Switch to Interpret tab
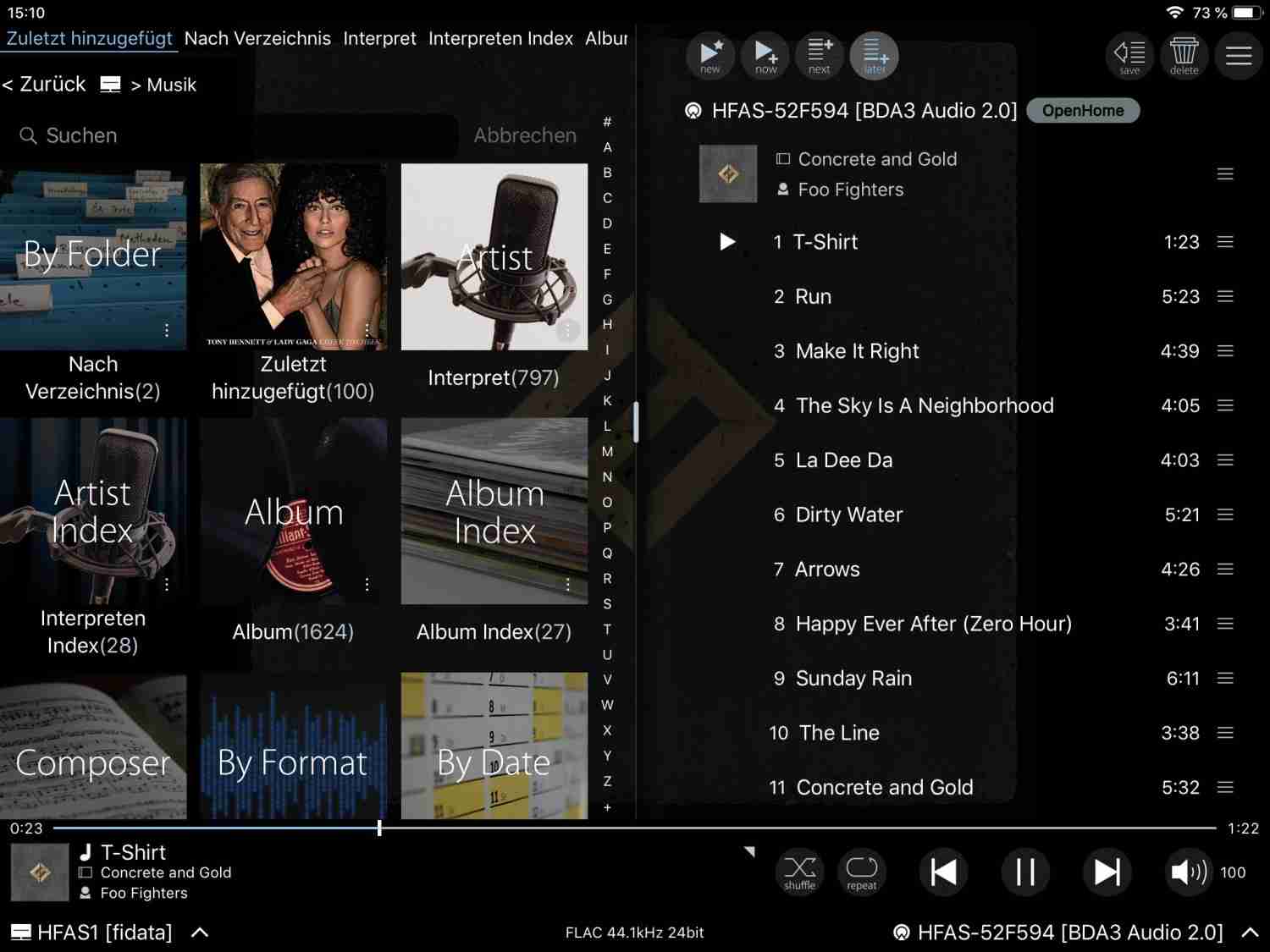1270x952 pixels. [x=379, y=38]
